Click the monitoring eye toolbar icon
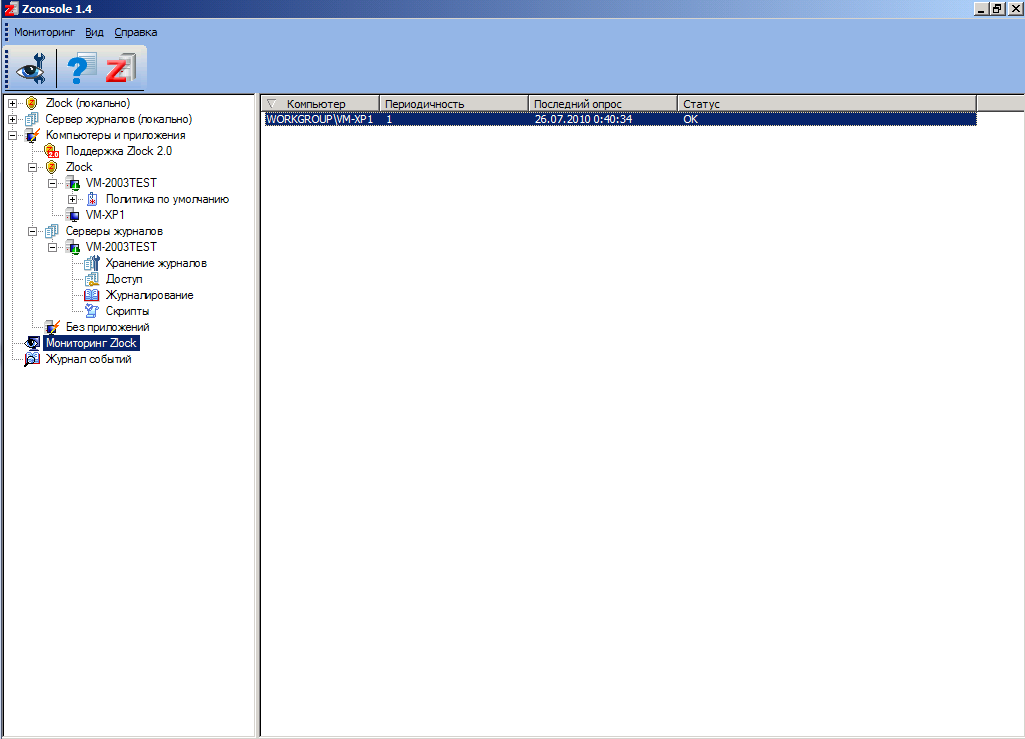Viewport: 1025px width, 739px height. click(31, 68)
